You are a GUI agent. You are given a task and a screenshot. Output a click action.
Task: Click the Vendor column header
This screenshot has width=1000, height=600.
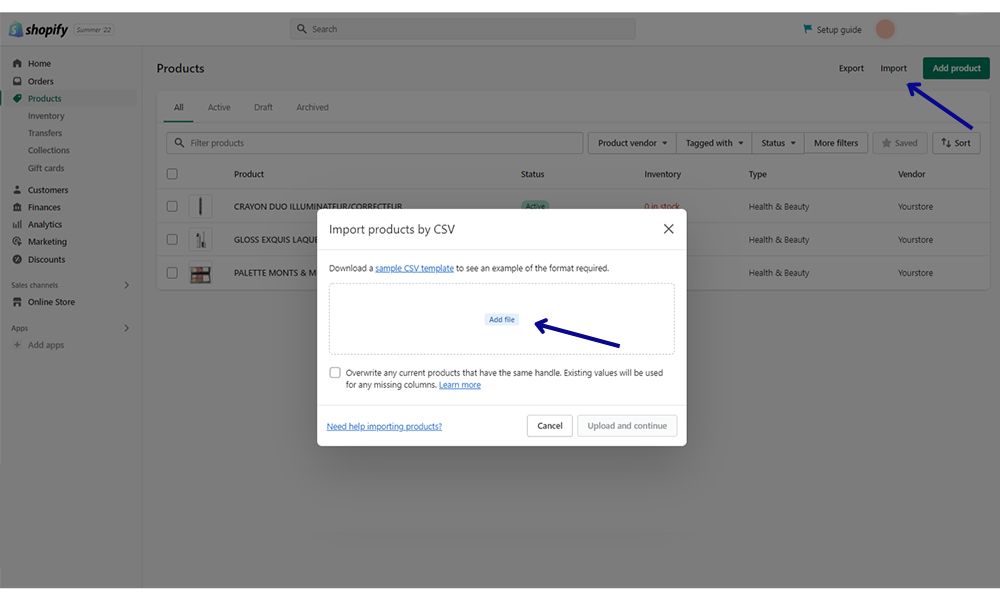point(911,173)
